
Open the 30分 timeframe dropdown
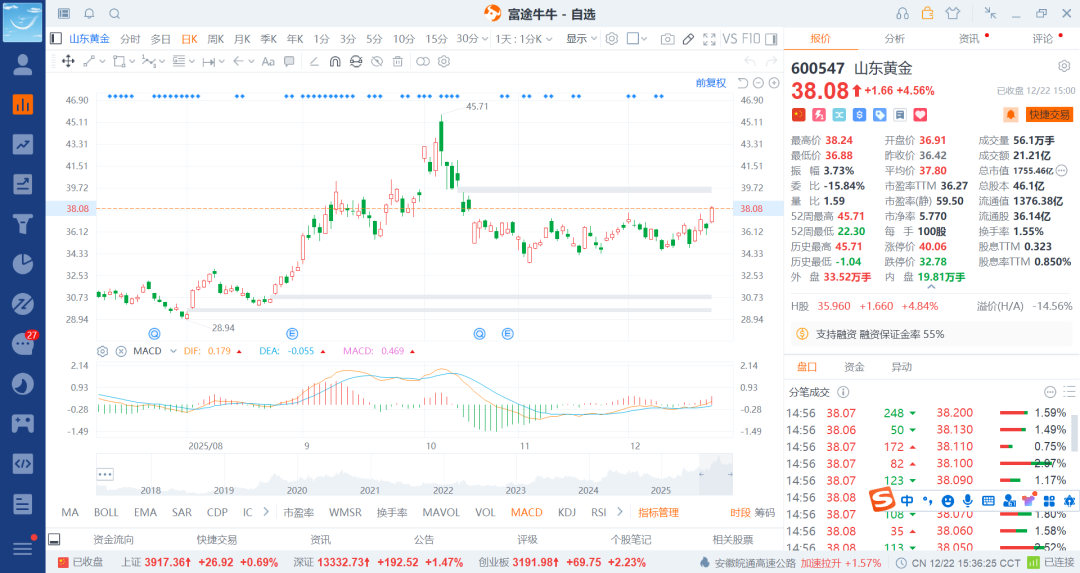click(472, 39)
